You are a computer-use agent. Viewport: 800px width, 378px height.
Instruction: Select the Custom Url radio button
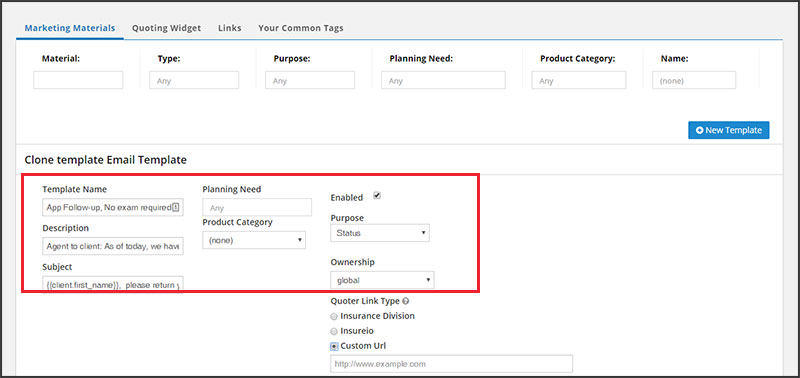pos(334,346)
